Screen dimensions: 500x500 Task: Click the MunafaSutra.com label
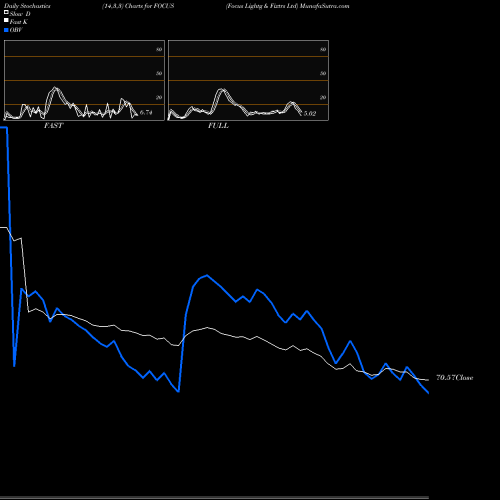pyautogui.click(x=324, y=6)
